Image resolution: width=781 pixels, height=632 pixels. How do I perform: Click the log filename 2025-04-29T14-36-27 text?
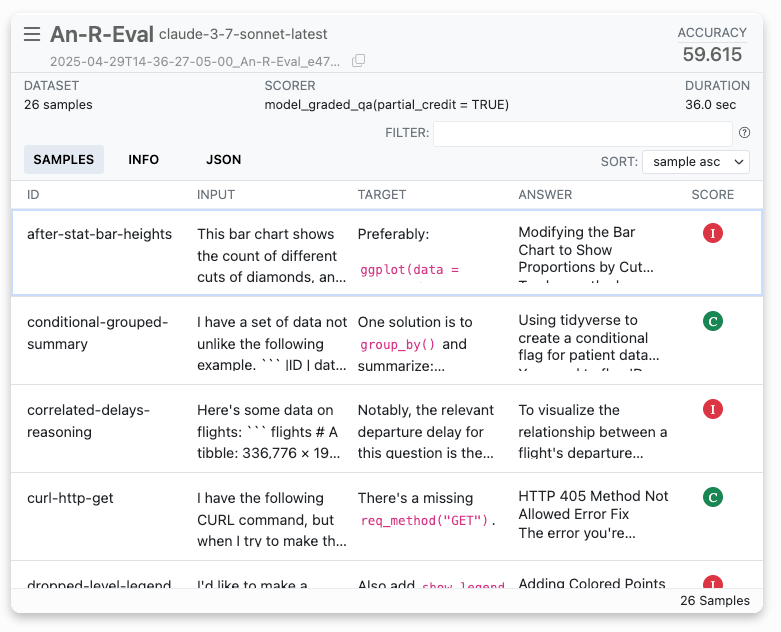click(x=195, y=61)
